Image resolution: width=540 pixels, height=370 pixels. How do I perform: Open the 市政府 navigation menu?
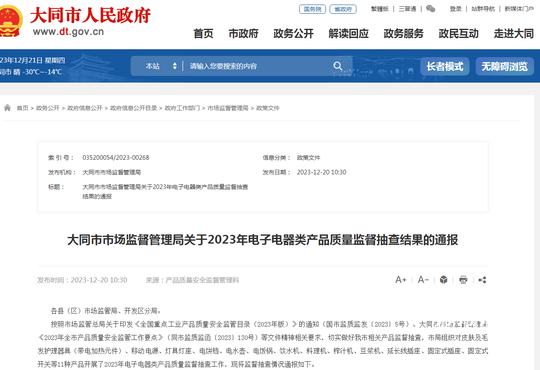tap(243, 33)
